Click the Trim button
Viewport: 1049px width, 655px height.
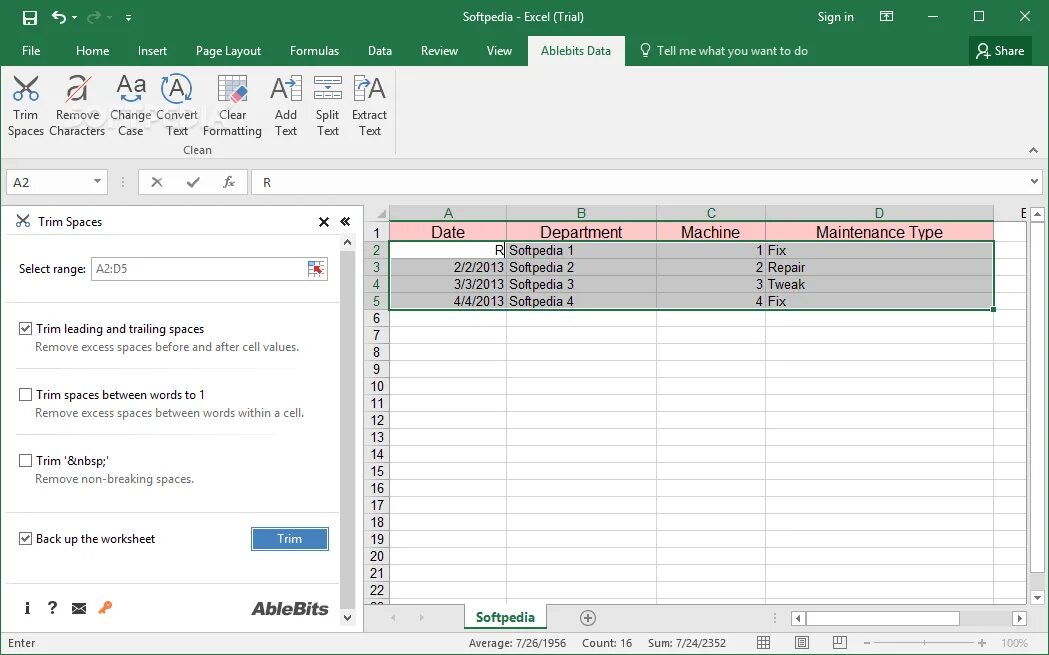pyautogui.click(x=289, y=538)
